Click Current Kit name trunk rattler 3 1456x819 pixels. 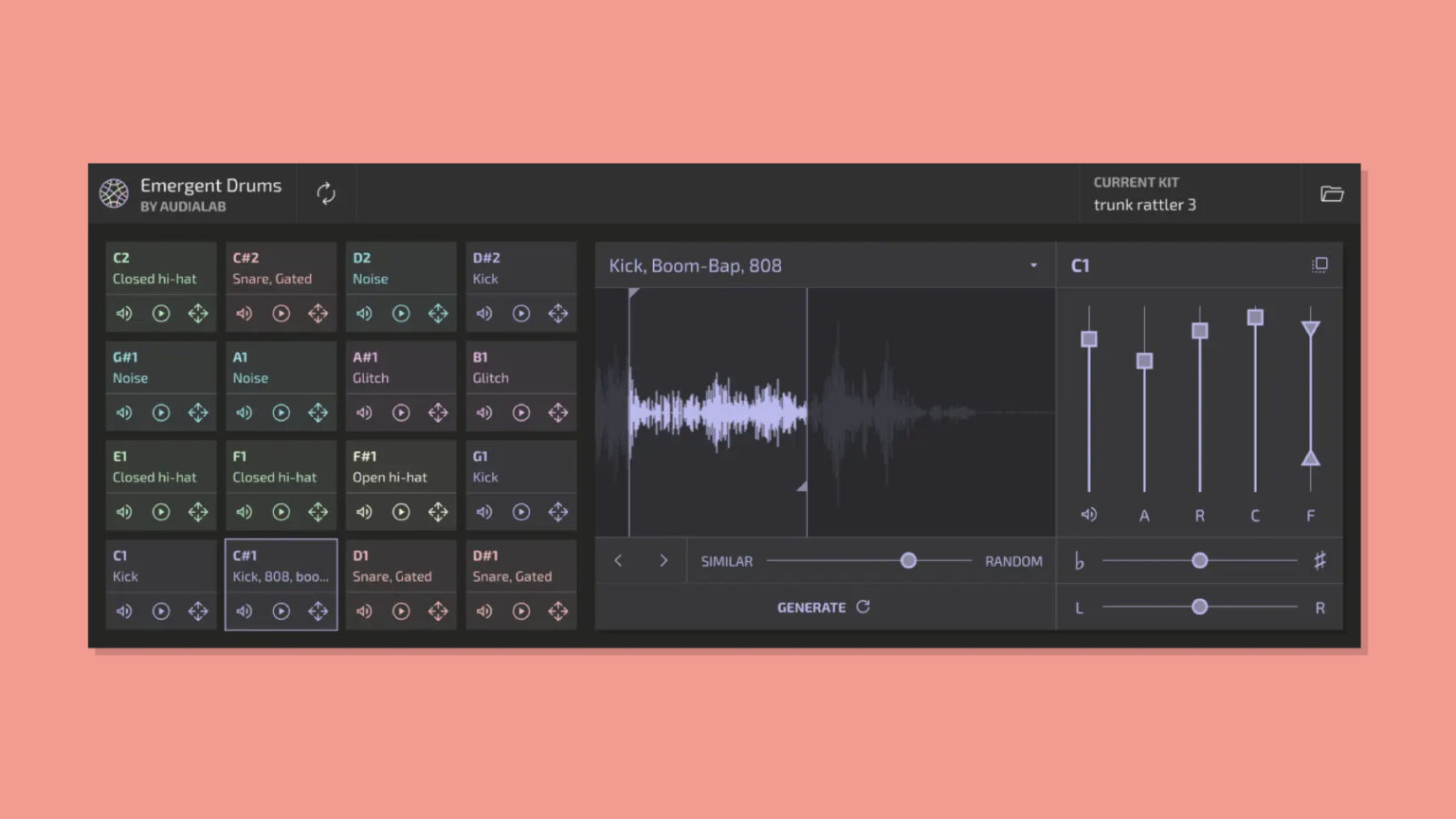(x=1145, y=205)
